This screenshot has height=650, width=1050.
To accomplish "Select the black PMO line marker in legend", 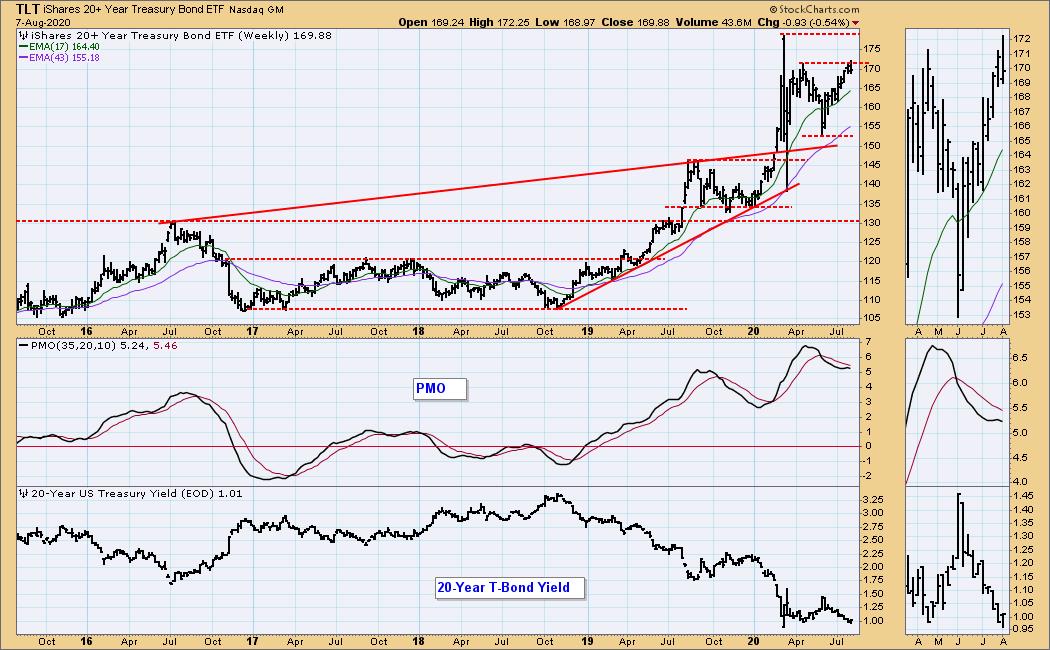I will 23,345.
